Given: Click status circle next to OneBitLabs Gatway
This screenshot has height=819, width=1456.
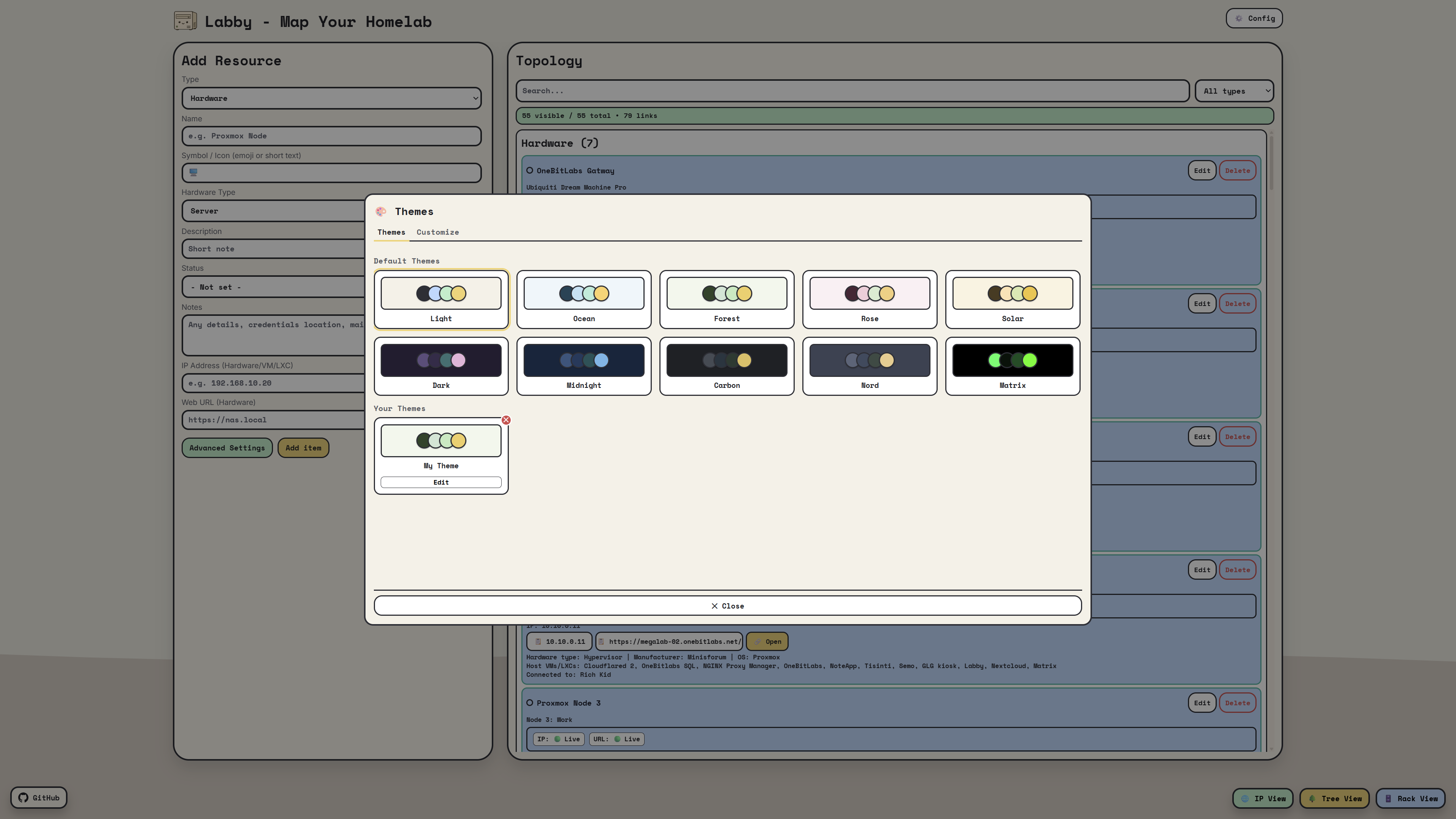Looking at the screenshot, I should (530, 170).
